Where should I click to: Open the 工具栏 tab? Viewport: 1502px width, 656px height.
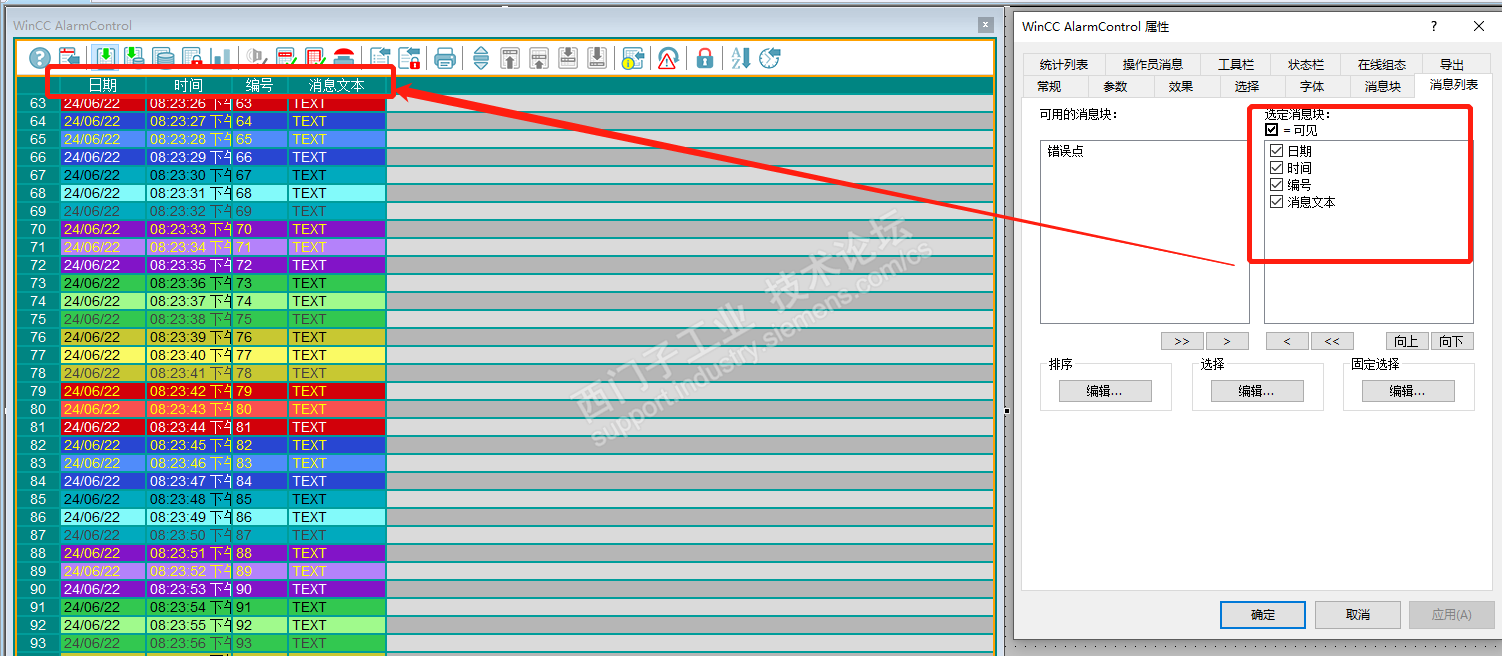pyautogui.click(x=1235, y=65)
